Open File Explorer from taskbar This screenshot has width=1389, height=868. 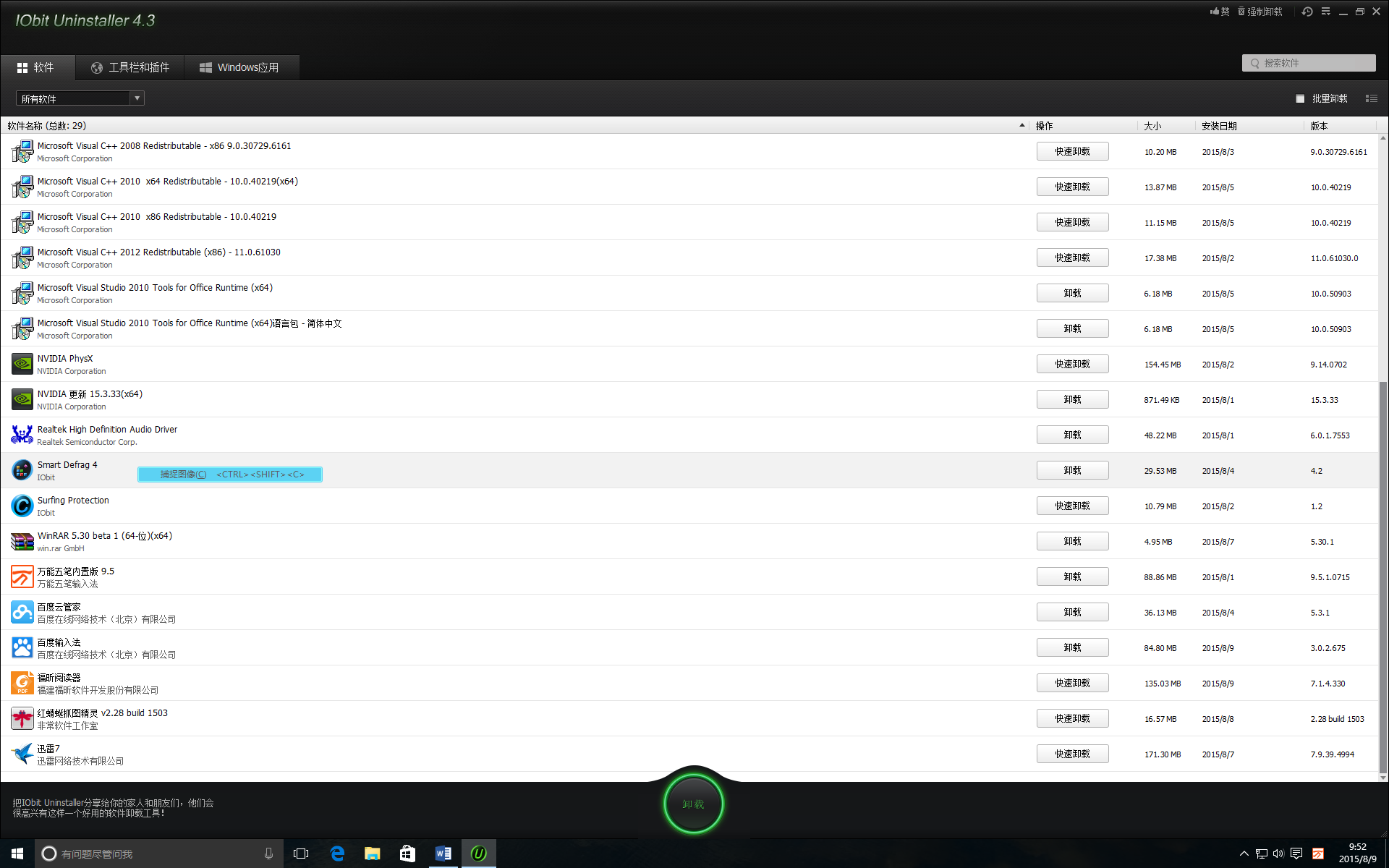(x=372, y=854)
